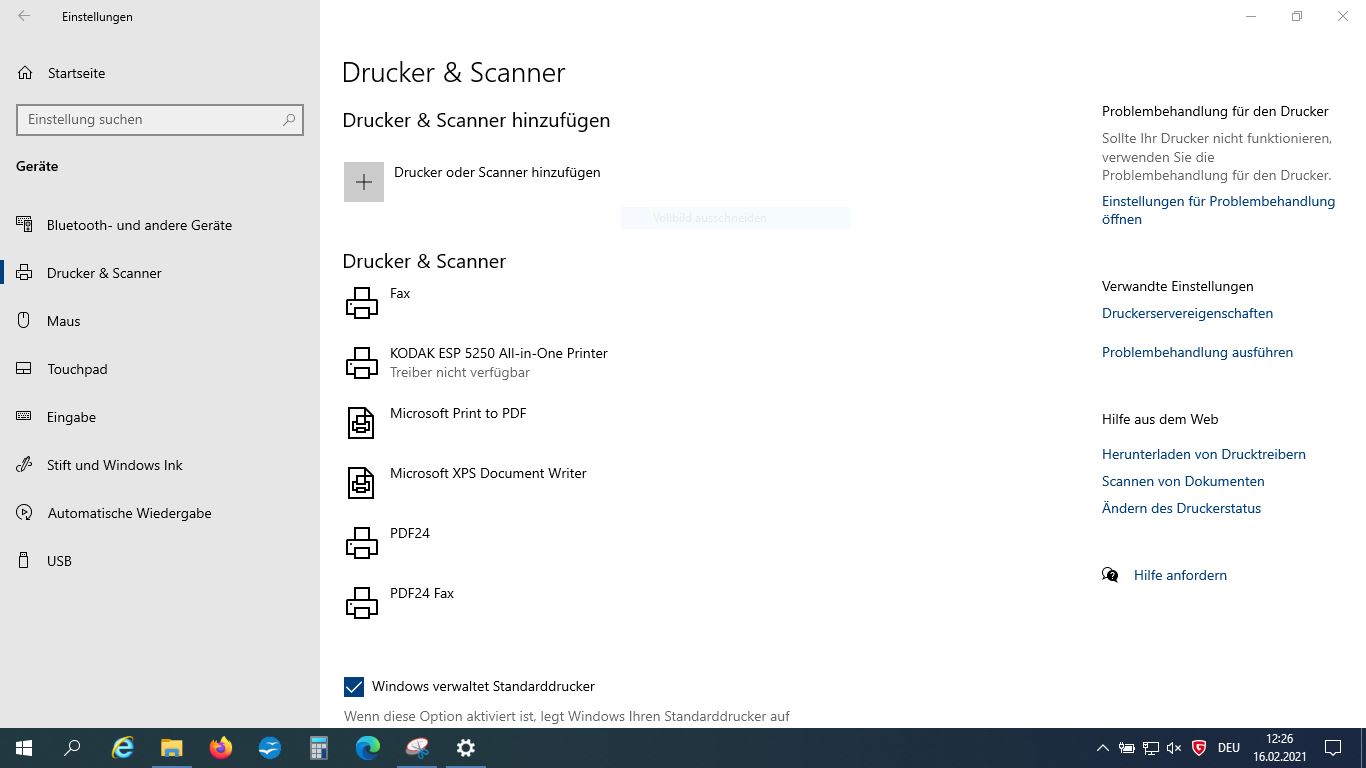Open Scannen von Dokumenten help link

tap(1183, 481)
